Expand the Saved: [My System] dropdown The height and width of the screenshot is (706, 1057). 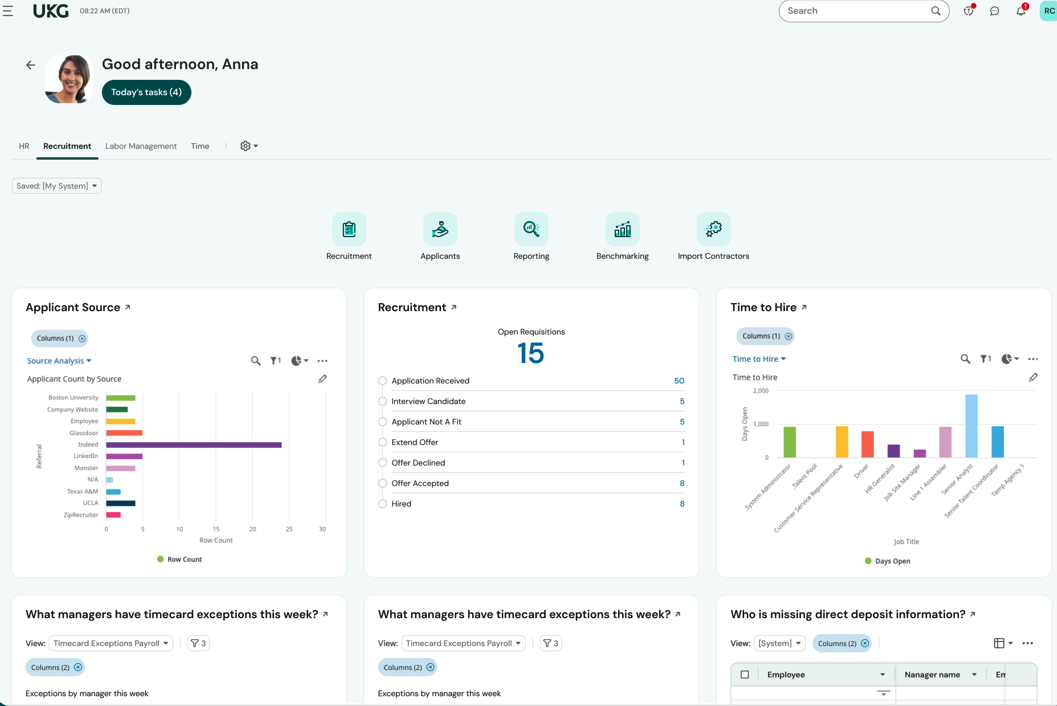coord(57,186)
